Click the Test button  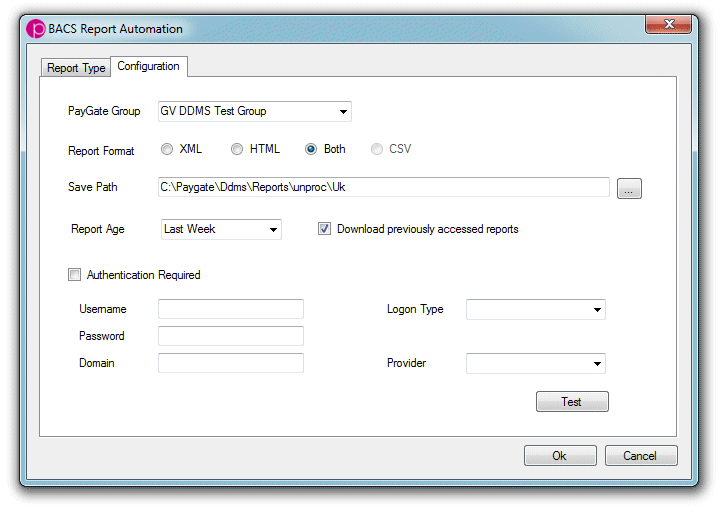572,402
